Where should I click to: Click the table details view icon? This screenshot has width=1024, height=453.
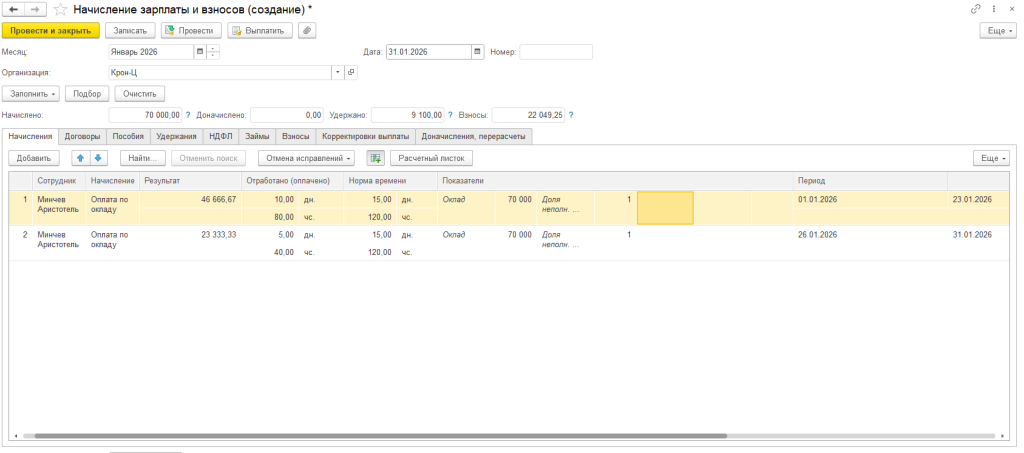click(376, 158)
